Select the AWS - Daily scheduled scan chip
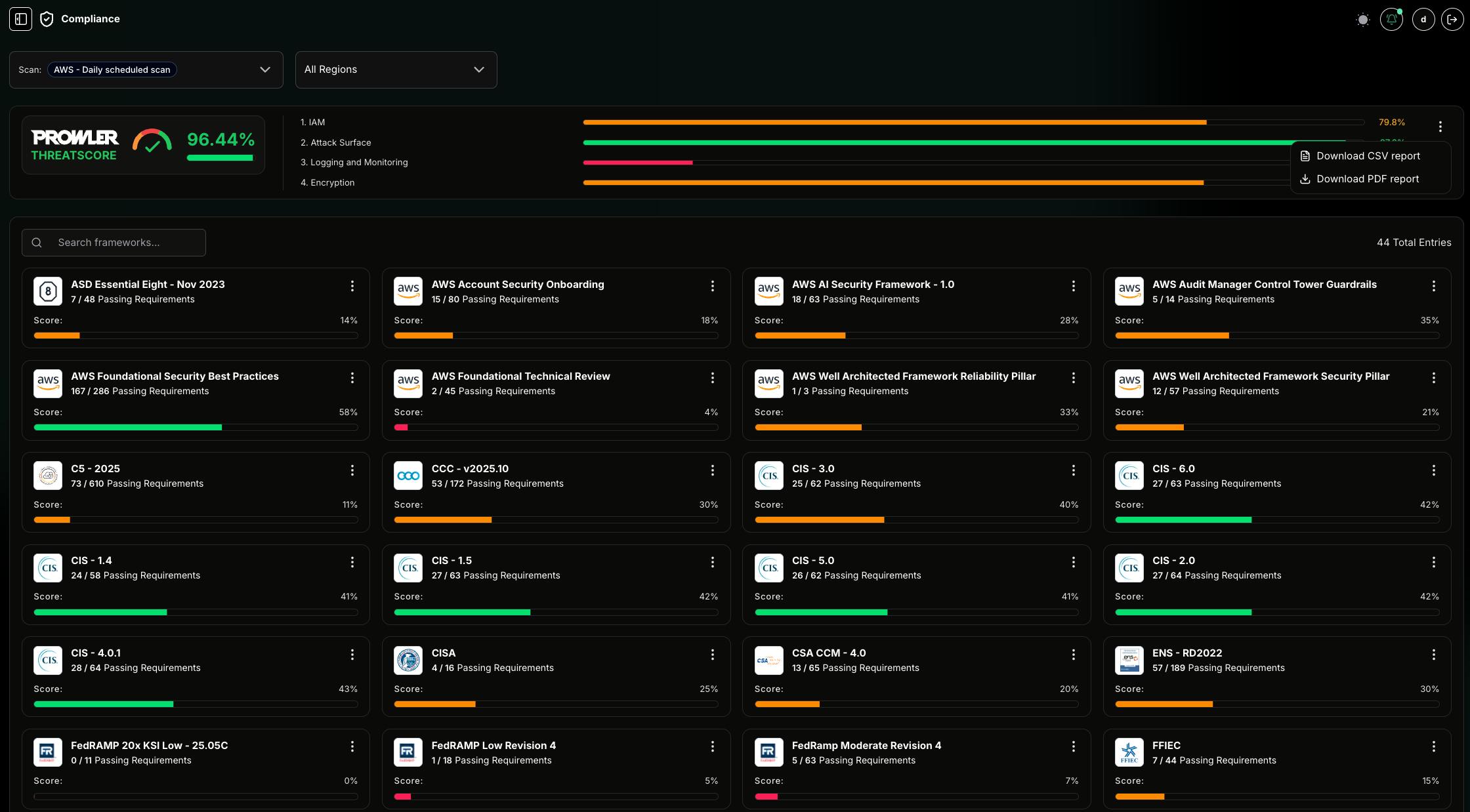The height and width of the screenshot is (812, 1470). click(x=112, y=70)
